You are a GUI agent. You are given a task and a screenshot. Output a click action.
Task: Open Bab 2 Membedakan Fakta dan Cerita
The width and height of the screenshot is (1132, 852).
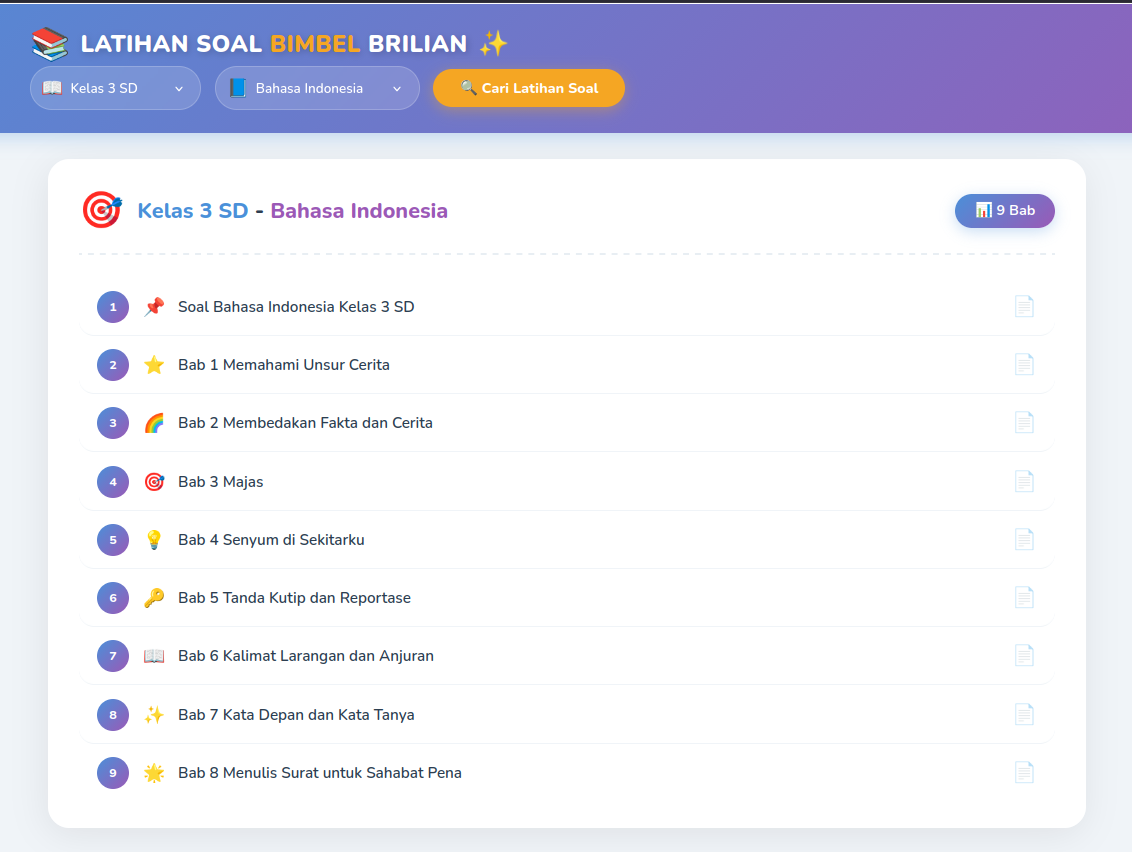pos(567,423)
